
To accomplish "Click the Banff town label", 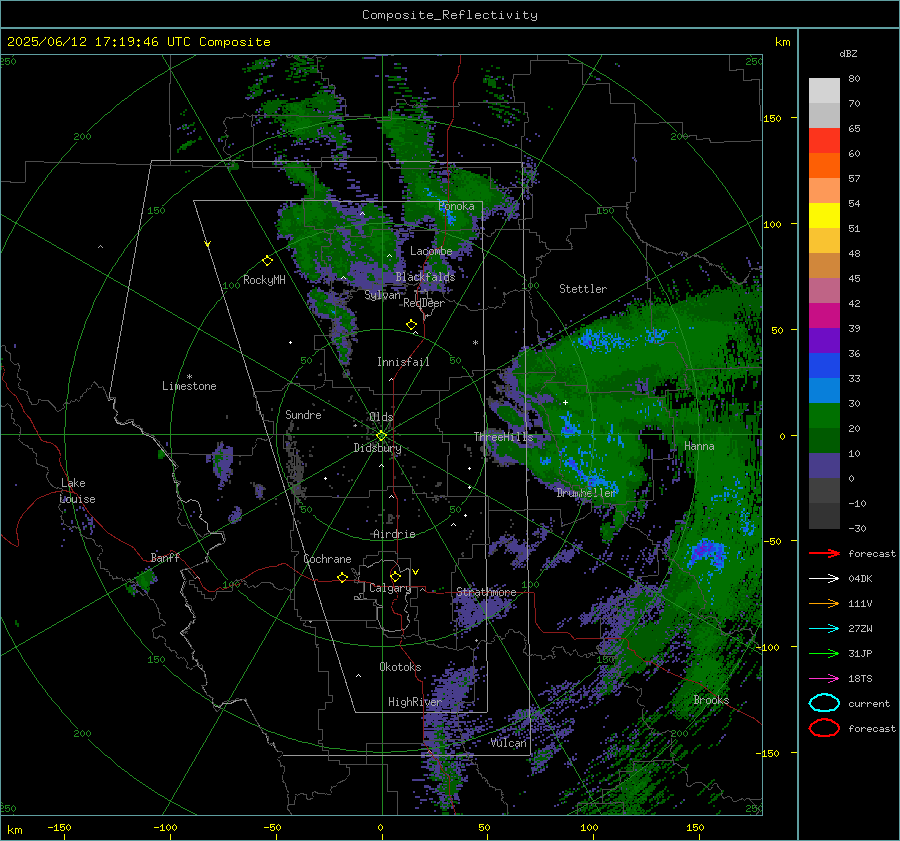I will 165,558.
